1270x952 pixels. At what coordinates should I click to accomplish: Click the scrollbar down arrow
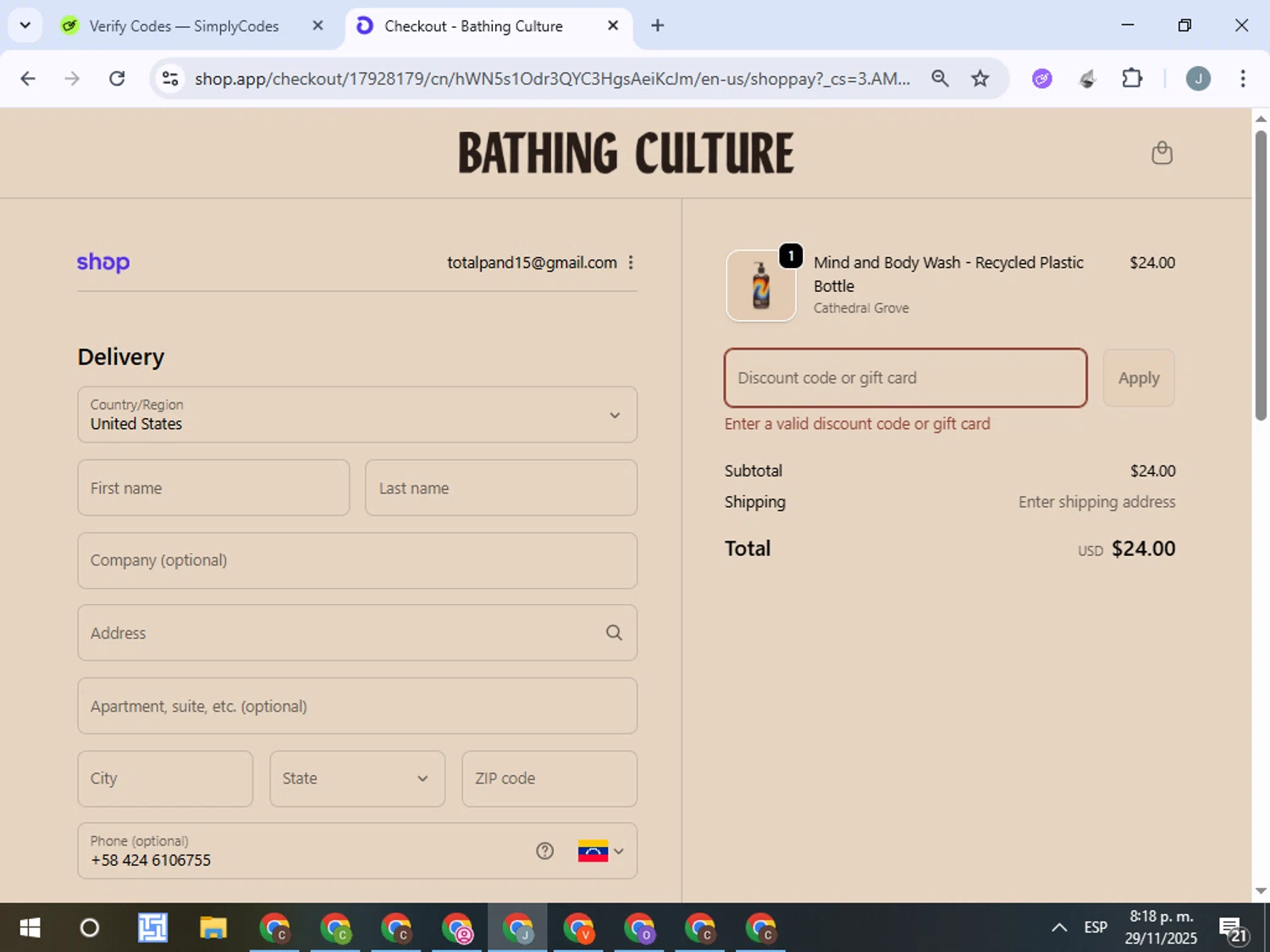(x=1261, y=890)
